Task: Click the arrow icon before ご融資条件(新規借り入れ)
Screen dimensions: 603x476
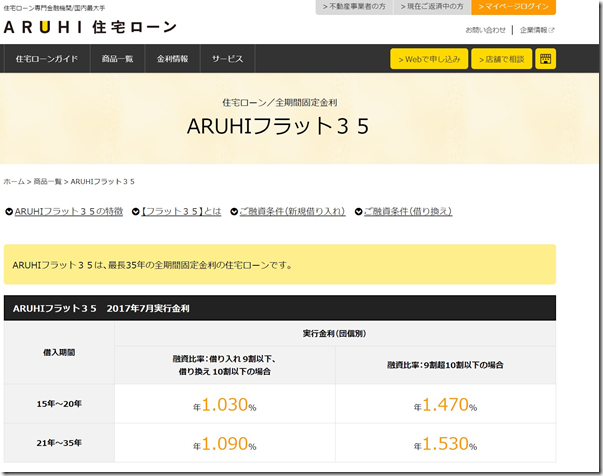Action: click(x=234, y=212)
